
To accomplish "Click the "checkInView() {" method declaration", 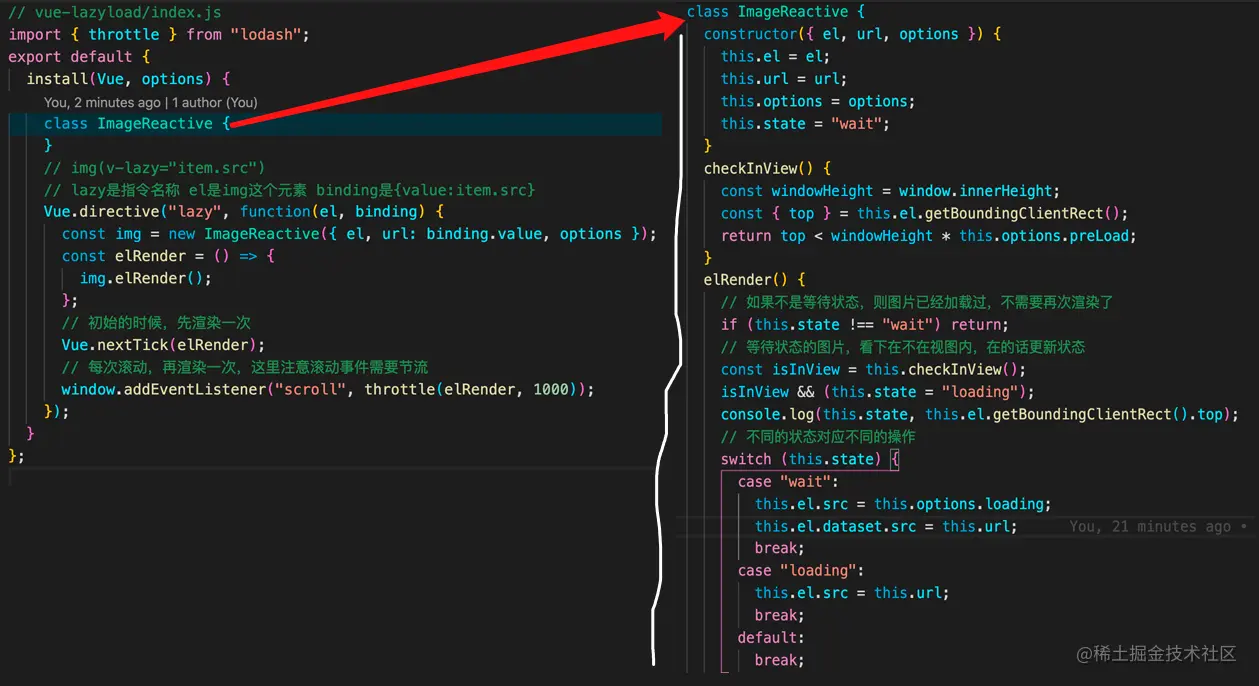I will pyautogui.click(x=768, y=168).
